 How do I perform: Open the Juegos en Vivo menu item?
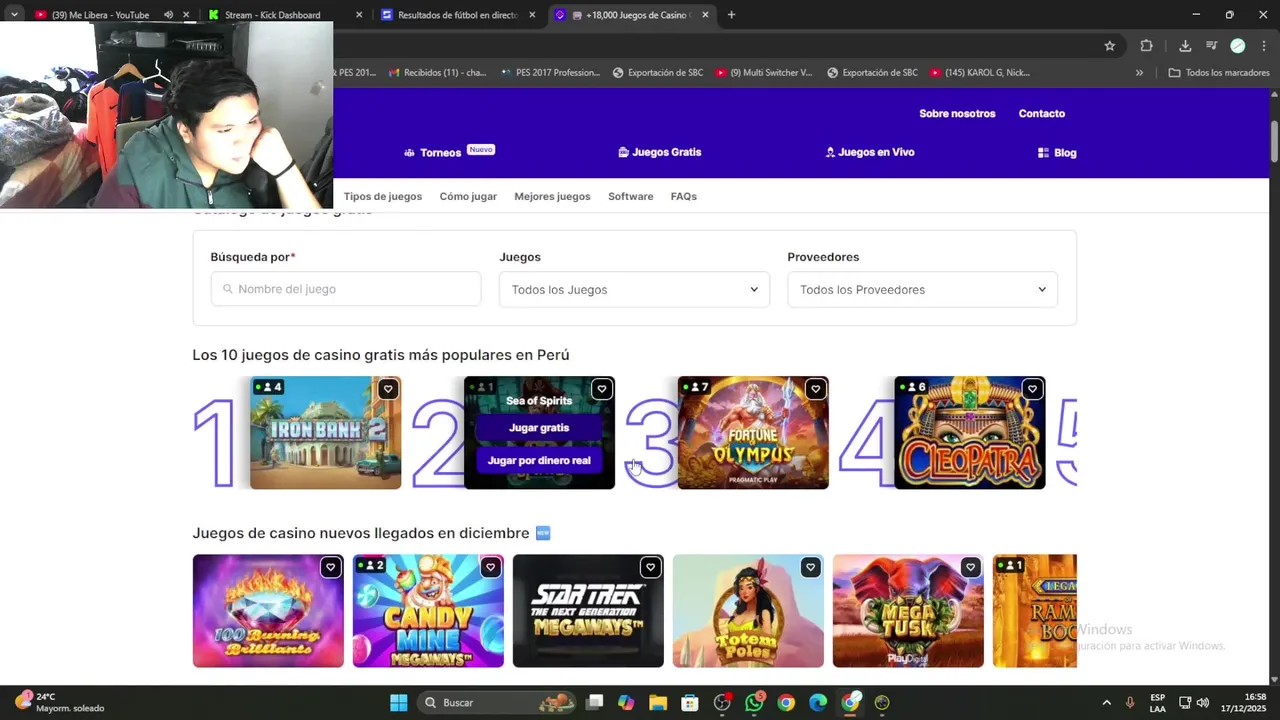click(x=870, y=152)
